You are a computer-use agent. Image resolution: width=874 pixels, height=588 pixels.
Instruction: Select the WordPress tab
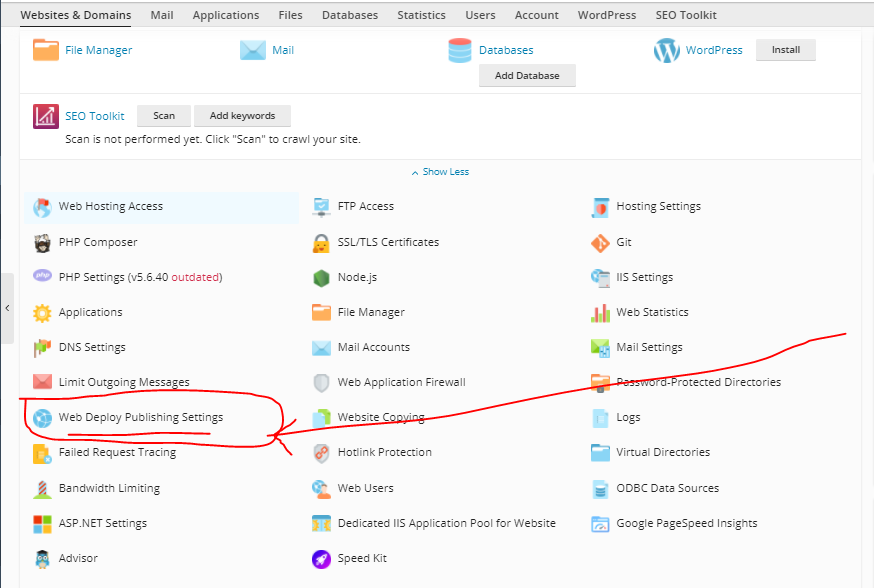(x=607, y=15)
